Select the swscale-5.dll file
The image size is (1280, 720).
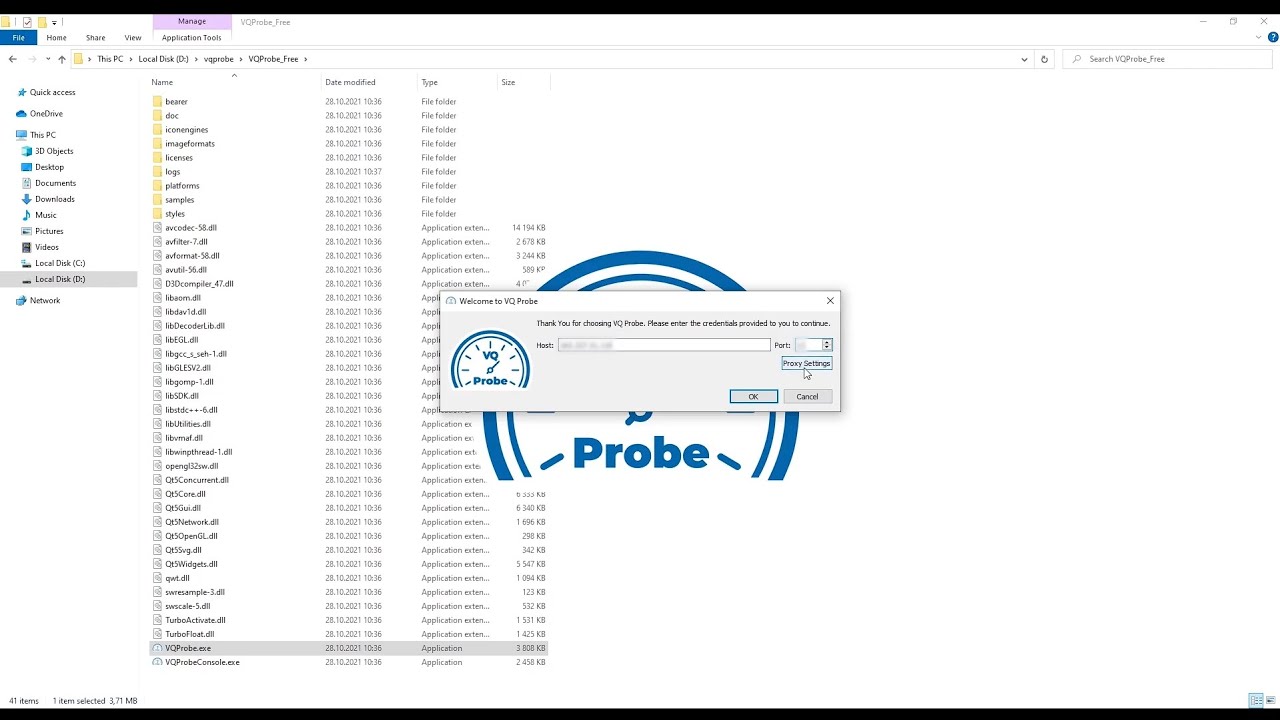(188, 606)
